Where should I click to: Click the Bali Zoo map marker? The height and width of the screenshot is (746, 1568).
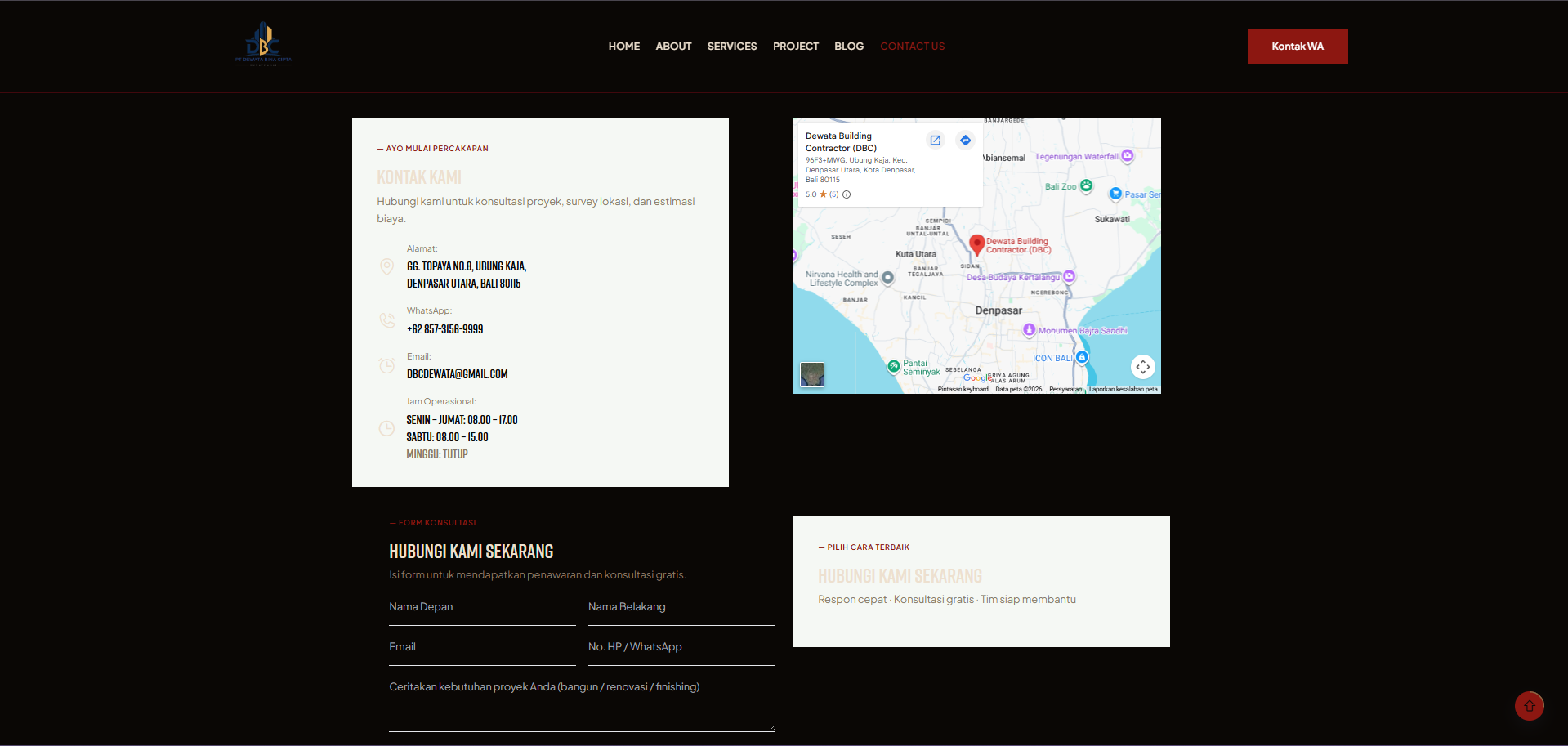(x=1086, y=185)
